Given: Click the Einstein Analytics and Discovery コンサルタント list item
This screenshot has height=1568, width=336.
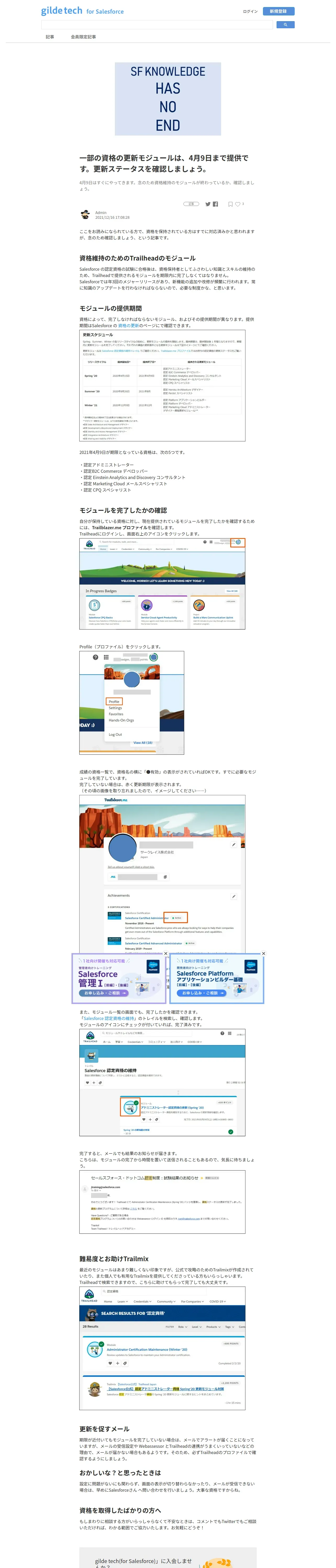Looking at the screenshot, I should (x=132, y=477).
